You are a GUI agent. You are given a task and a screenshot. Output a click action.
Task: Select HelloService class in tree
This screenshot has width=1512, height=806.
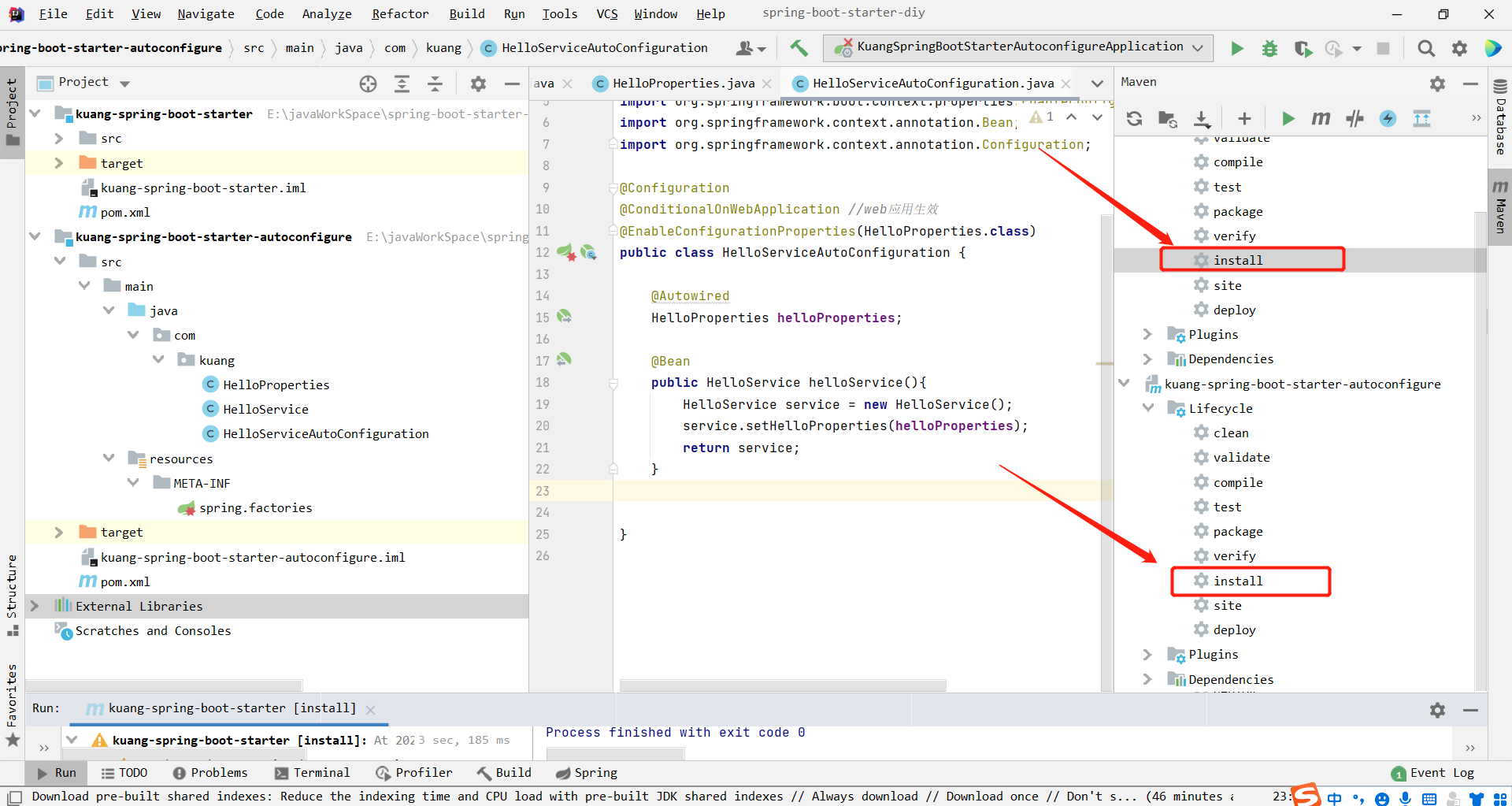click(x=265, y=409)
